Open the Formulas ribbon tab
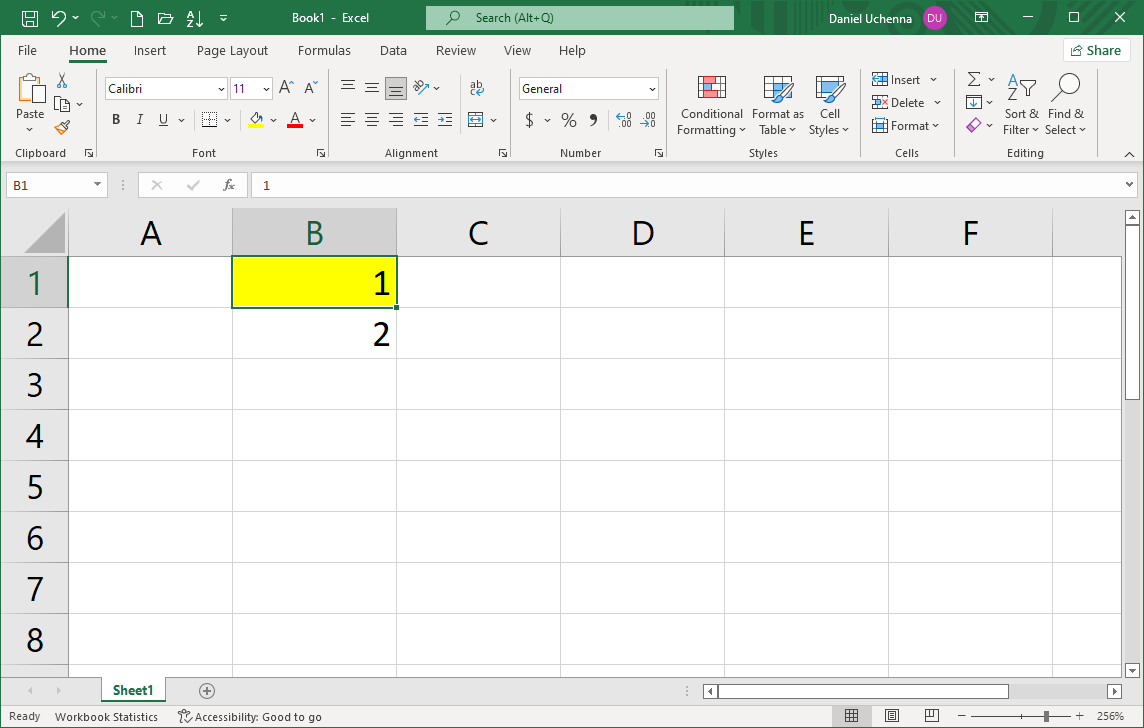 pos(324,51)
